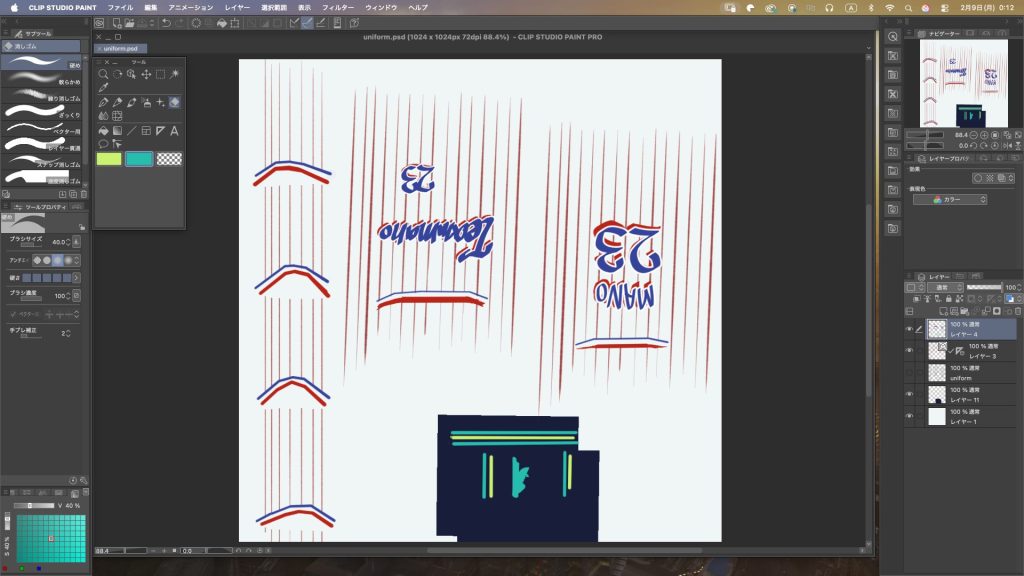Select the Fill bucket tool
Screen dimensions: 1024x576
103,130
